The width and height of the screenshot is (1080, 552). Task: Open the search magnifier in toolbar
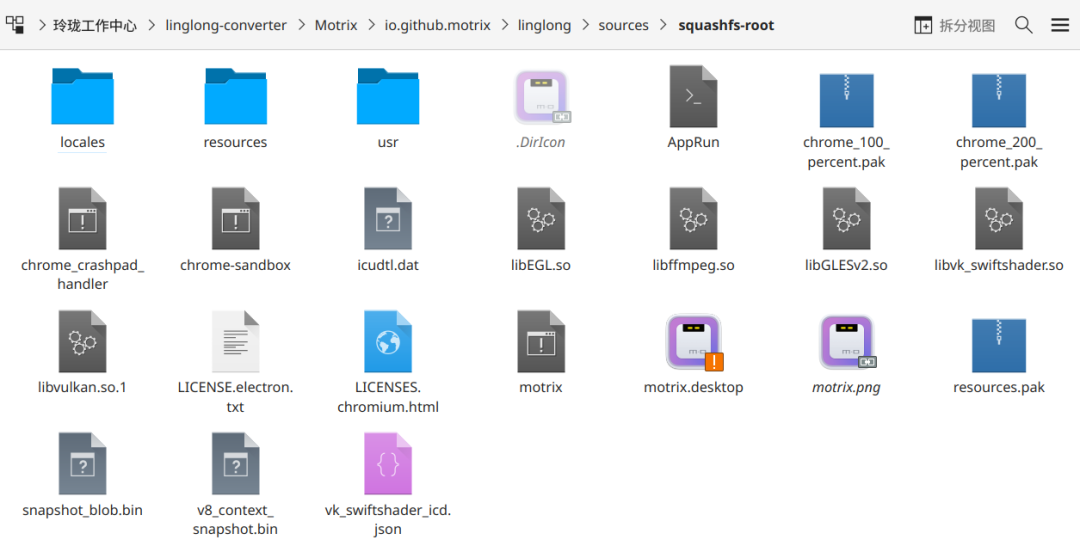pos(1024,25)
